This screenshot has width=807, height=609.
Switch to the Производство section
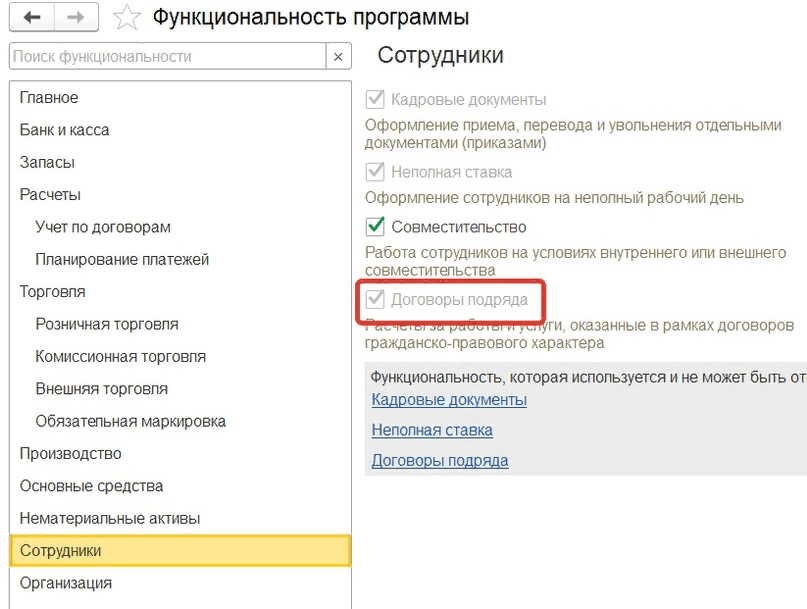tap(70, 453)
